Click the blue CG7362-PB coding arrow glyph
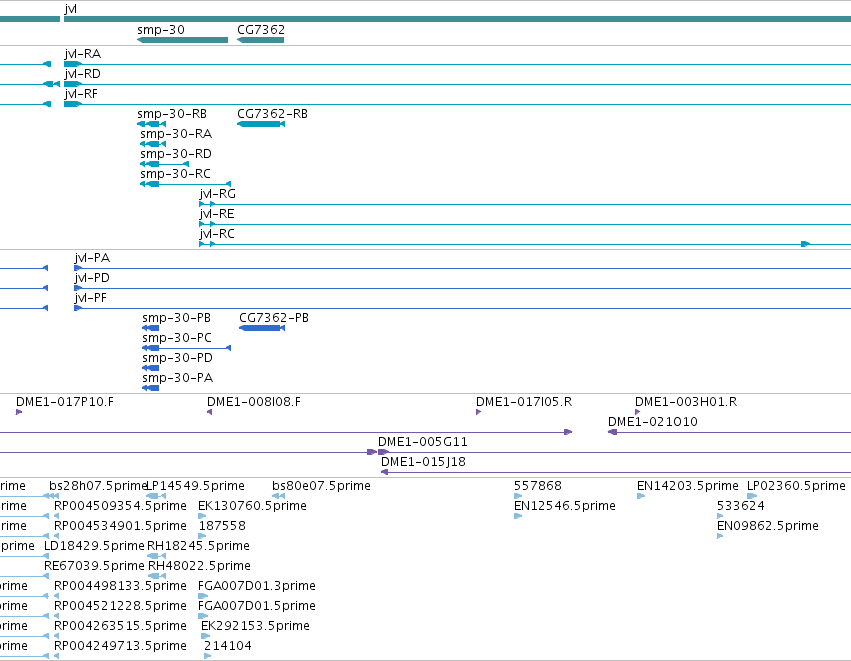The height and width of the screenshot is (661, 851). 262,328
